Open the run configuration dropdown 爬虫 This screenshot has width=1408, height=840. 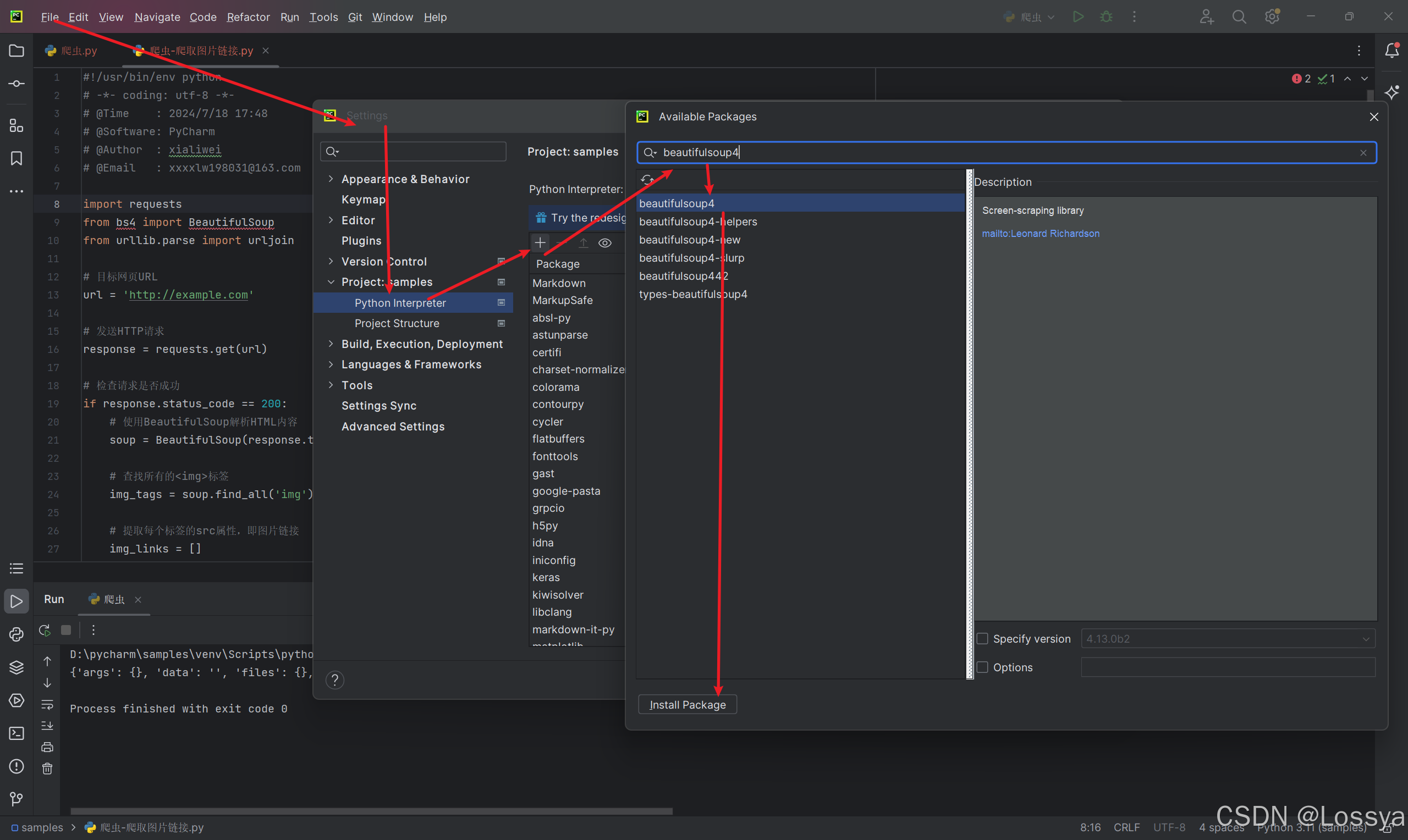pyautogui.click(x=1028, y=17)
